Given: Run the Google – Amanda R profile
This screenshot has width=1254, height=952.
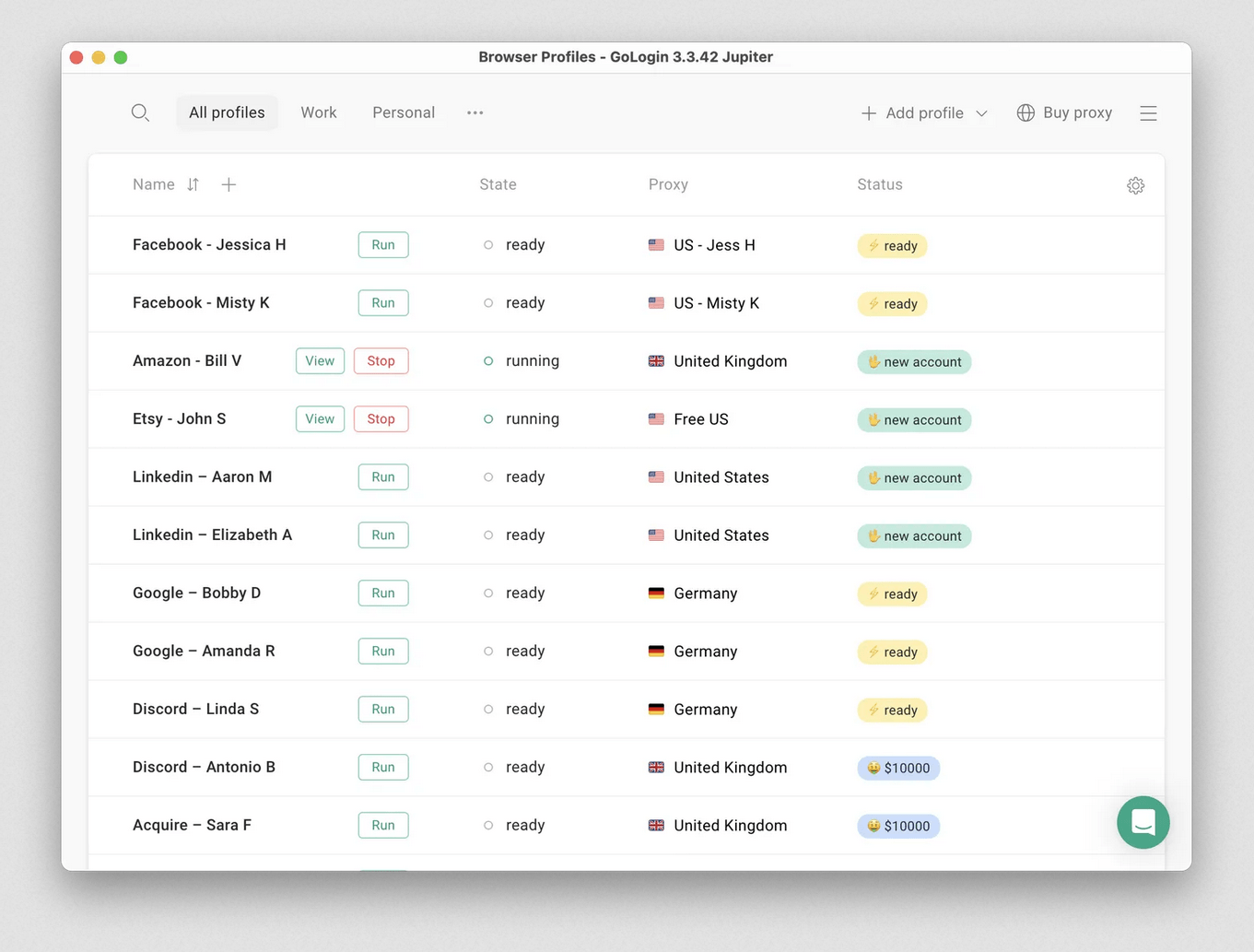Looking at the screenshot, I should [383, 652].
